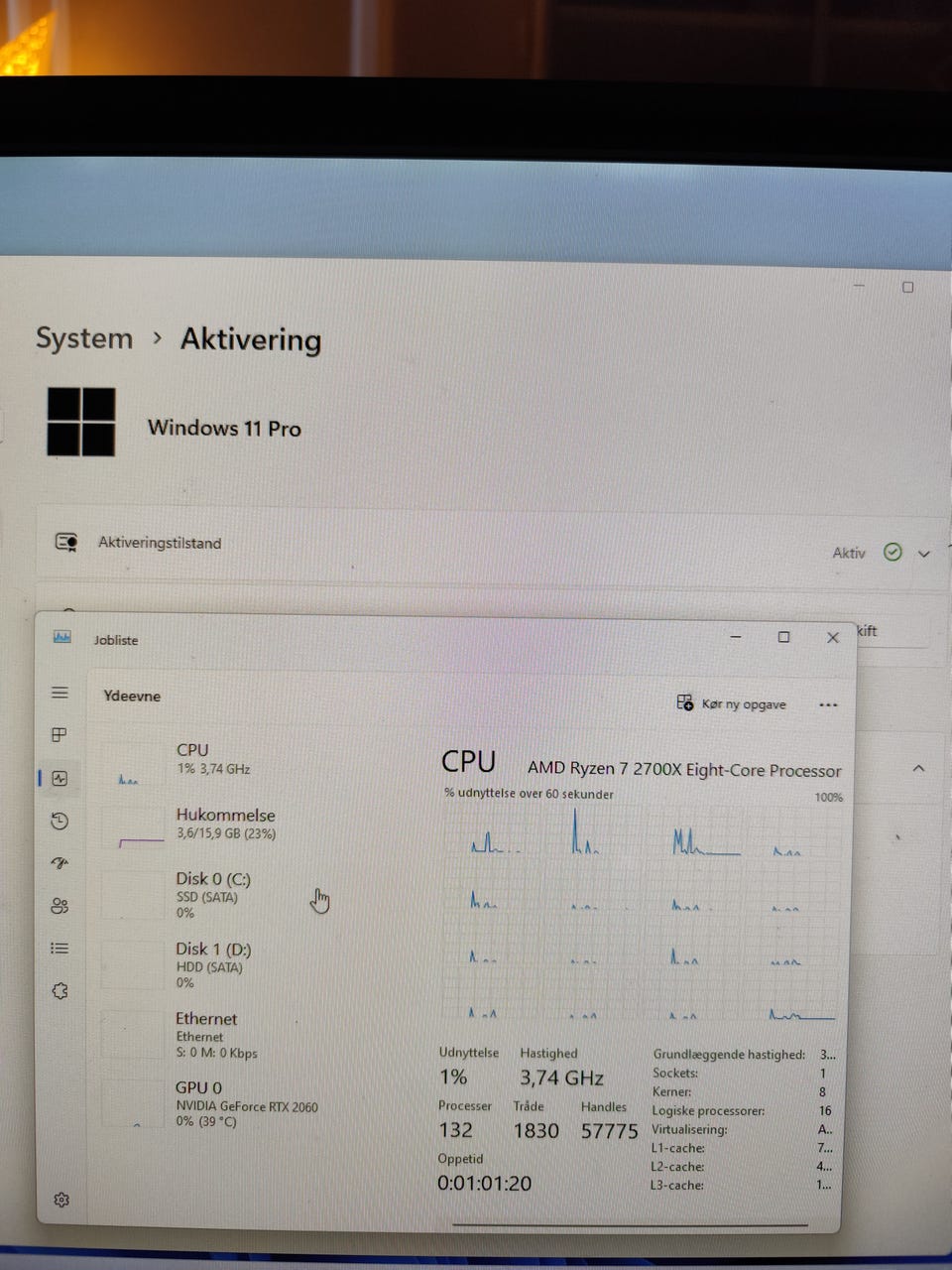Open the three-dots more options menu
The height and width of the screenshot is (1270, 952).
coord(829,704)
